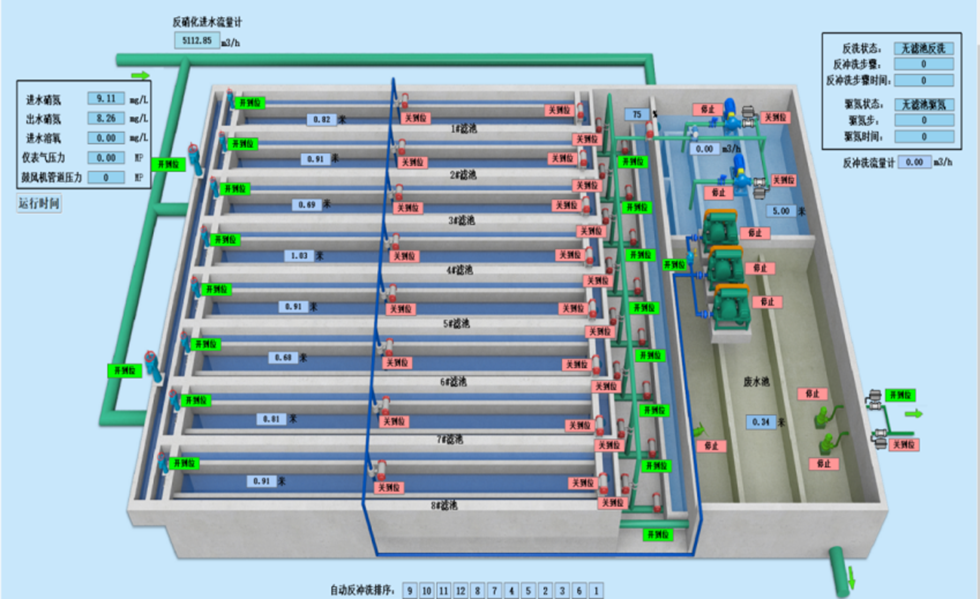This screenshot has width=980, height=599.
Task: Select the large upper main-pipe inlet valve
Action: (196, 159)
